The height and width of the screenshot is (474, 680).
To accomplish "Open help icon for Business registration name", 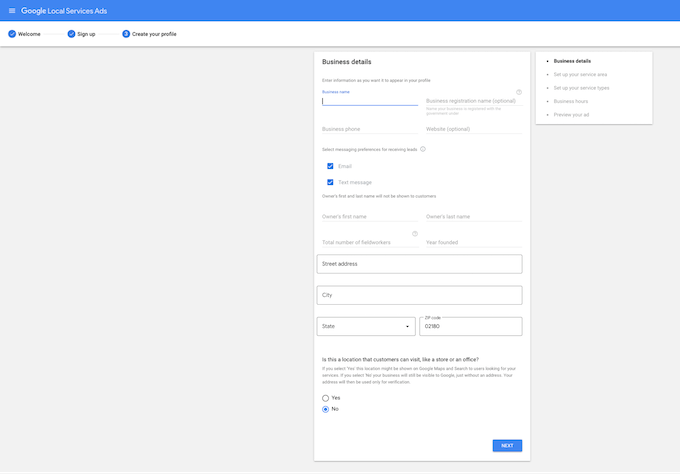I will [518, 92].
